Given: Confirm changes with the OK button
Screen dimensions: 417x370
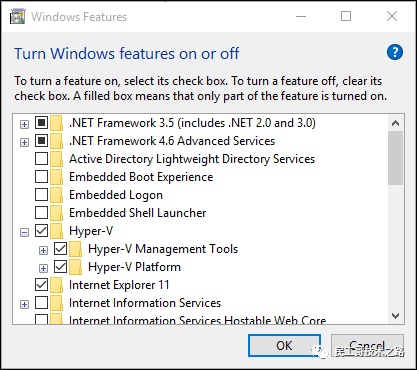Looking at the screenshot, I should click(x=284, y=346).
